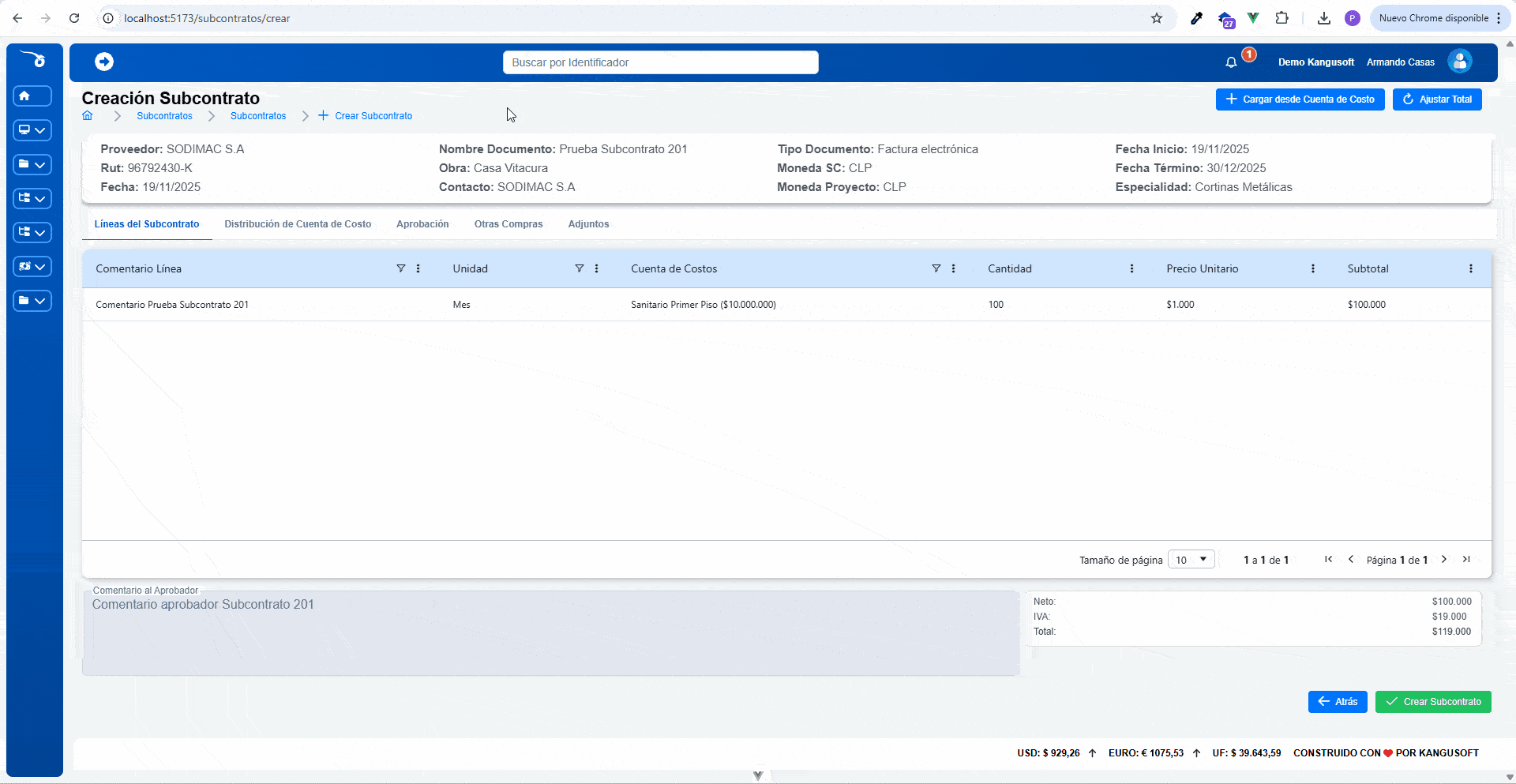Screen dimensions: 1516x784
Task: Go to home via sidebar house icon
Action: click(32, 96)
